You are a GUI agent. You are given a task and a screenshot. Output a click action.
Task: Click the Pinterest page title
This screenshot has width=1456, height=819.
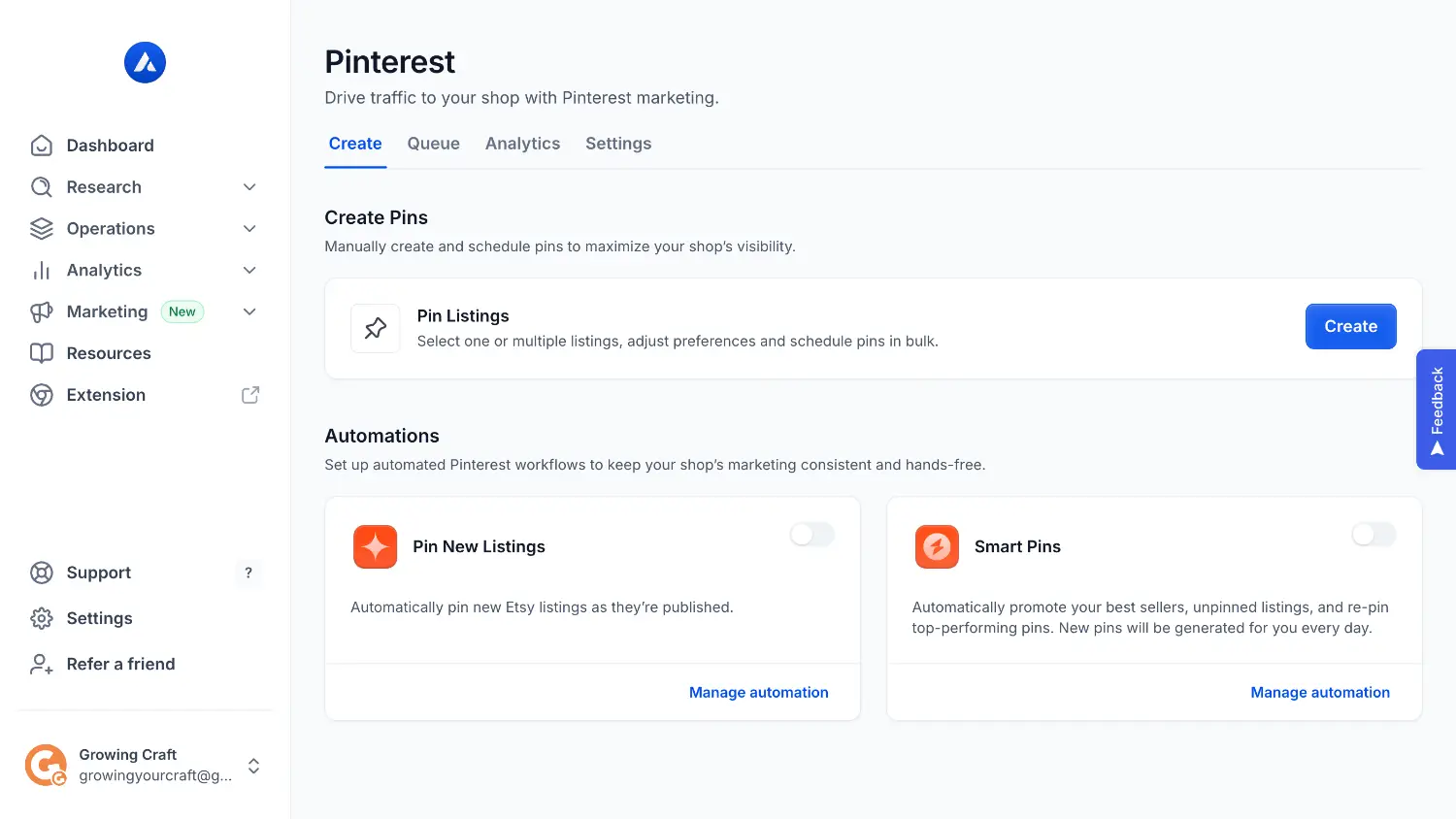tap(389, 62)
